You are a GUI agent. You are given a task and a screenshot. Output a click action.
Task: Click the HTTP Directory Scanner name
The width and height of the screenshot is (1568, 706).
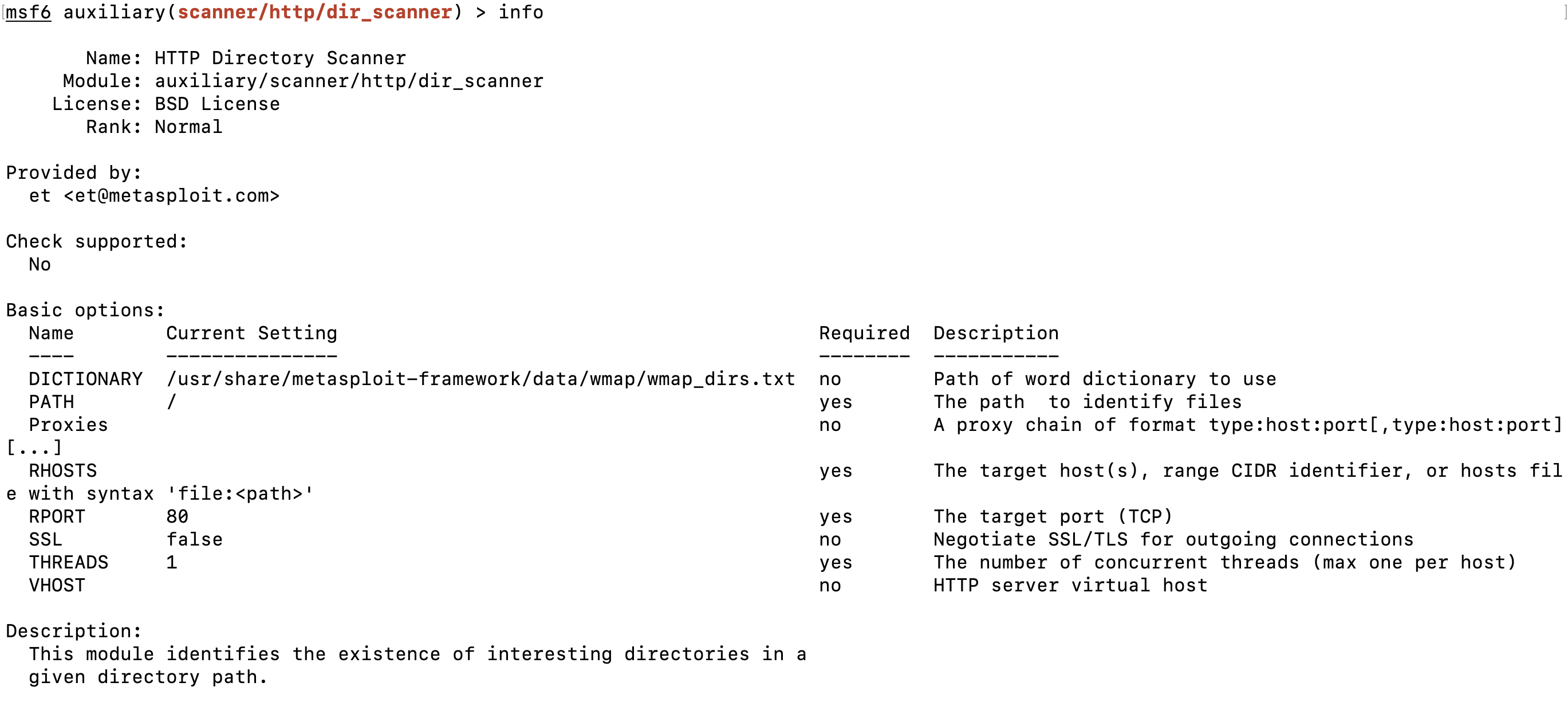click(280, 58)
